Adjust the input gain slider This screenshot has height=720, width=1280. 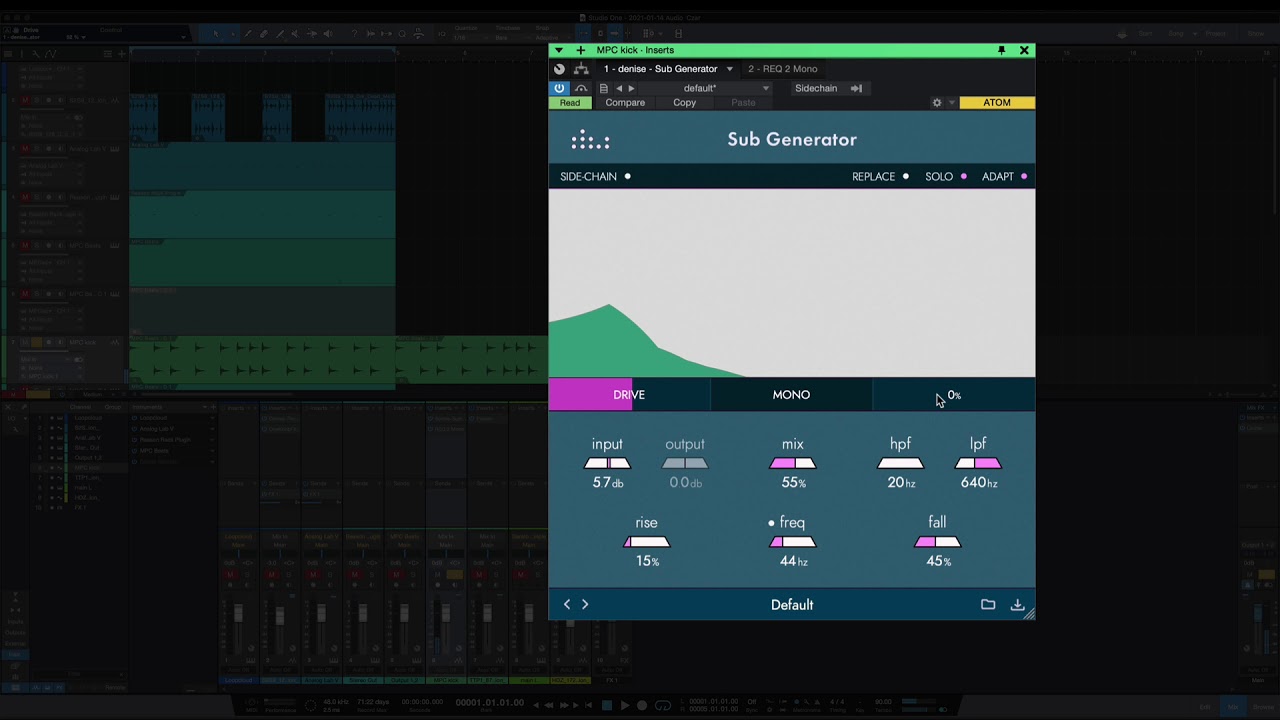(608, 463)
